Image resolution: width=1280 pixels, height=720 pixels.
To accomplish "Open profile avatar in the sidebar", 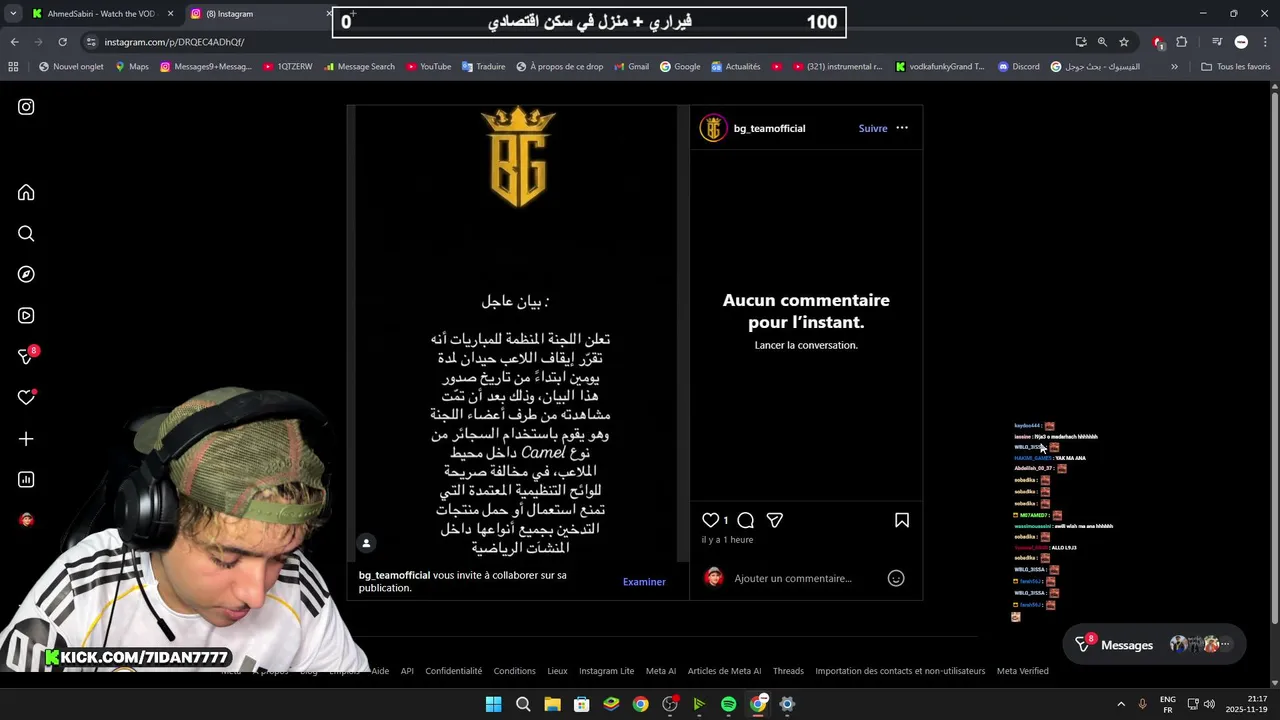I will pos(26,520).
